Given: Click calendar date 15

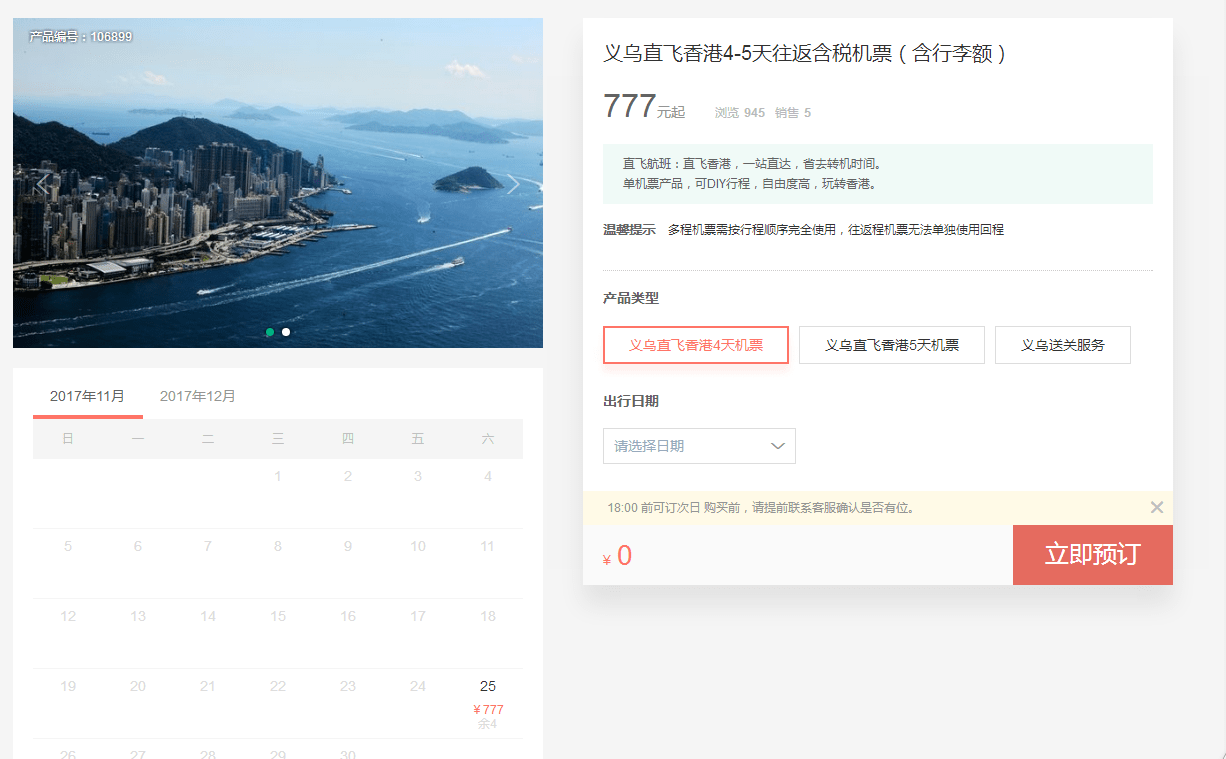Looking at the screenshot, I should pos(278,616).
